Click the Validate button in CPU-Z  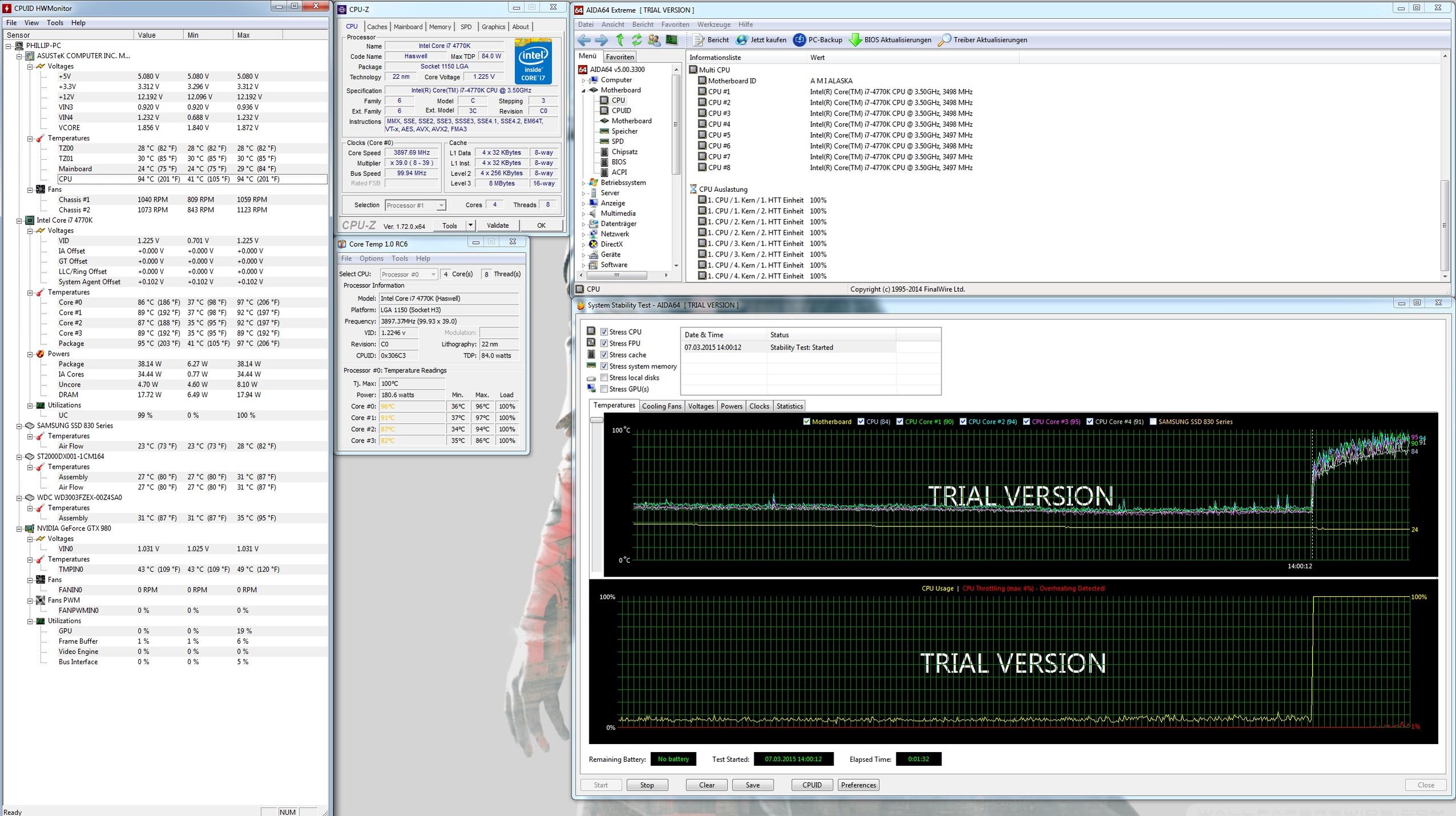[497, 226]
